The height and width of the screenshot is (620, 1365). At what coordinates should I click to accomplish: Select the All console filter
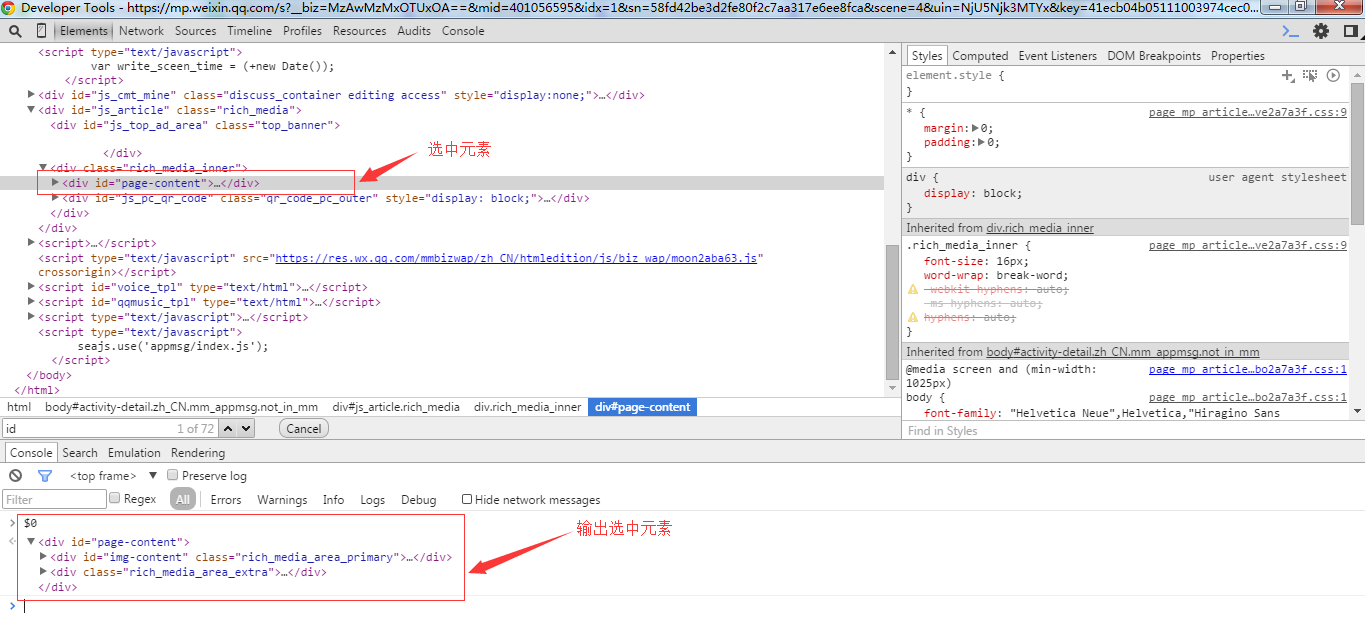(x=182, y=499)
